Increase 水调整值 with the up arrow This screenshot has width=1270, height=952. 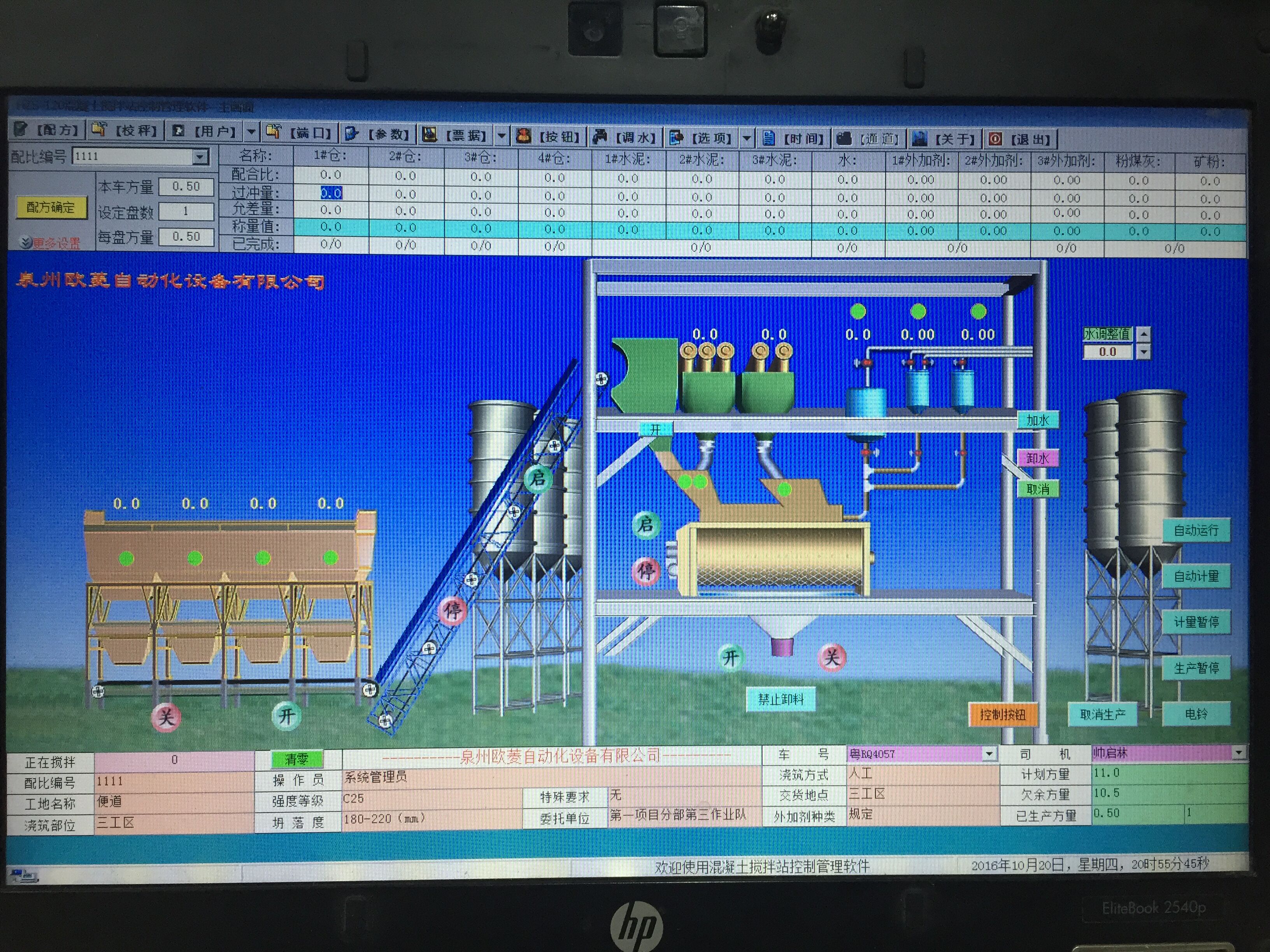(x=1143, y=333)
